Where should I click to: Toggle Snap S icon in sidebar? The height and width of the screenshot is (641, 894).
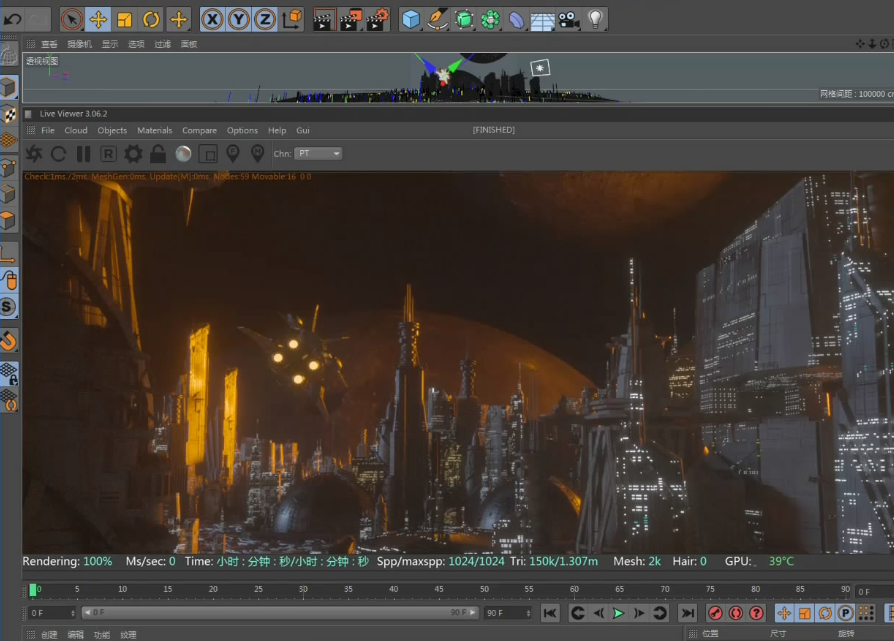tap(8, 307)
